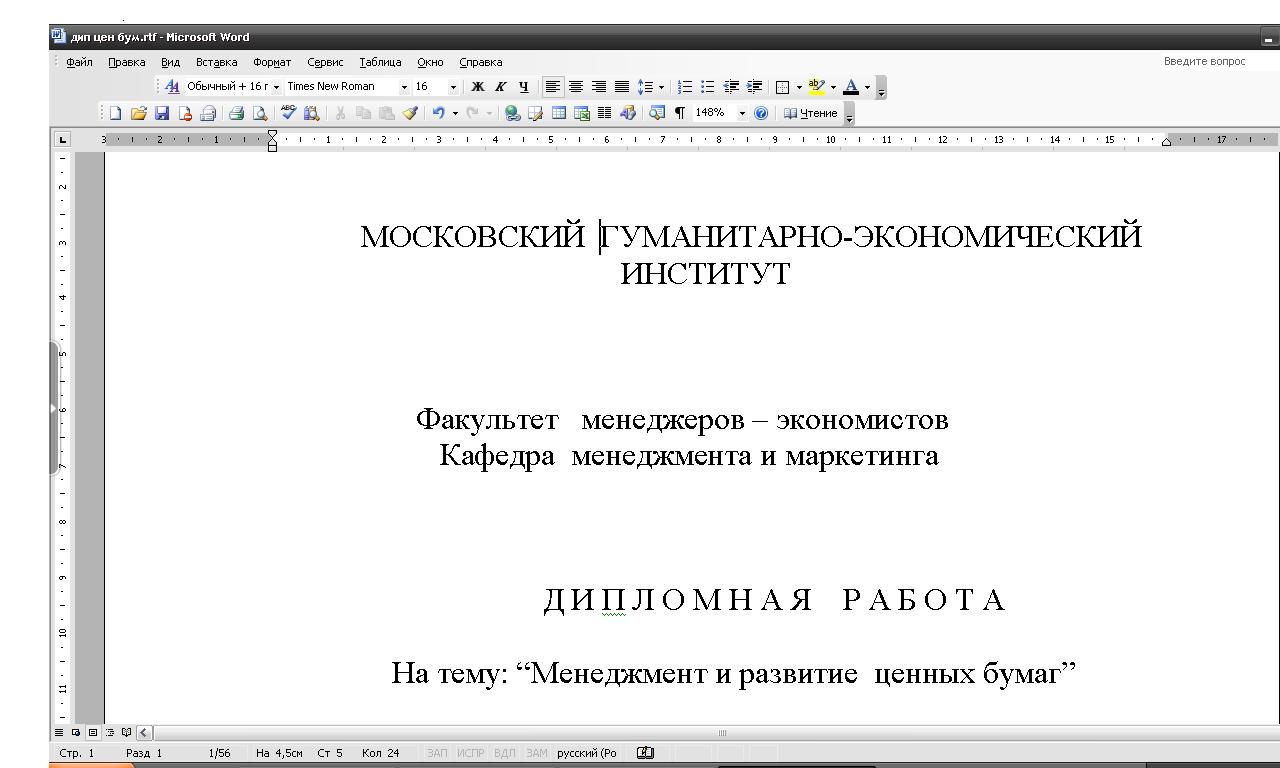Toggle the Document Map

tap(657, 113)
